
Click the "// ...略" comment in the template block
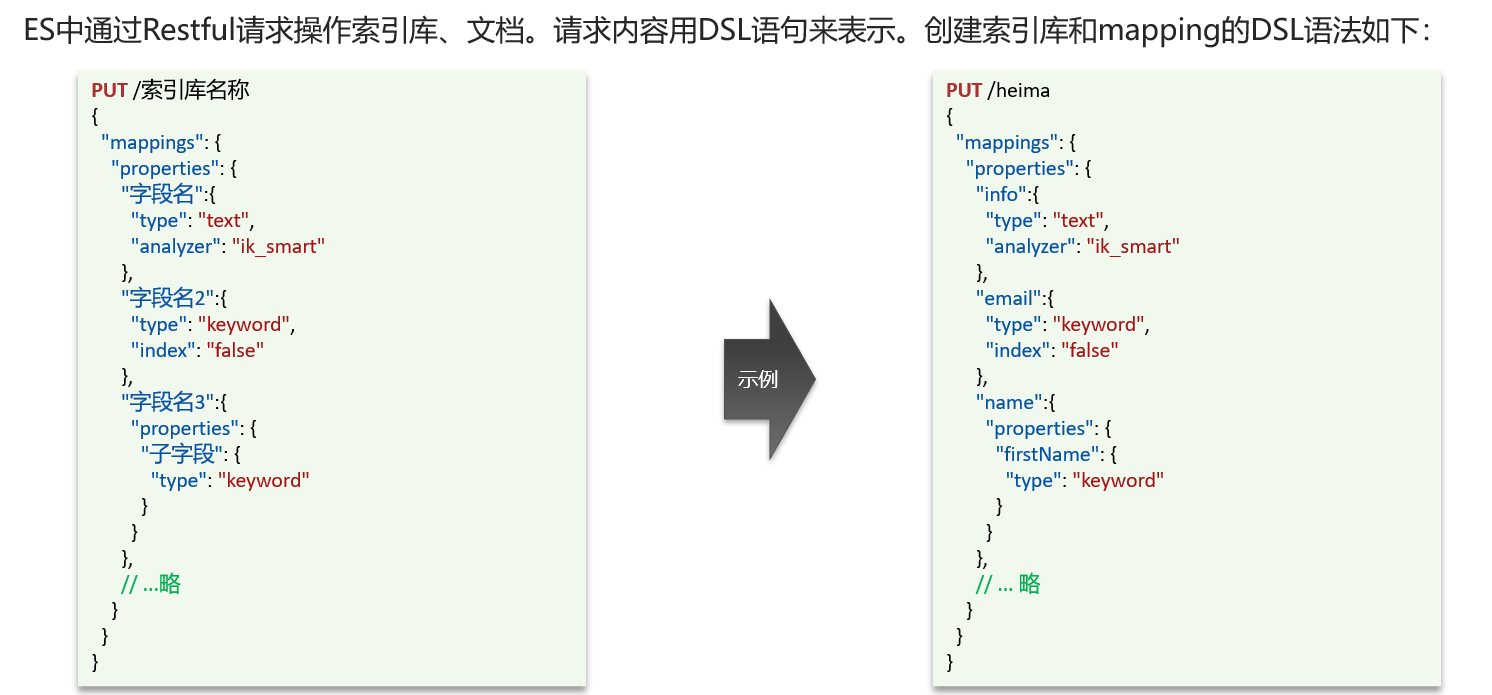[x=151, y=584]
